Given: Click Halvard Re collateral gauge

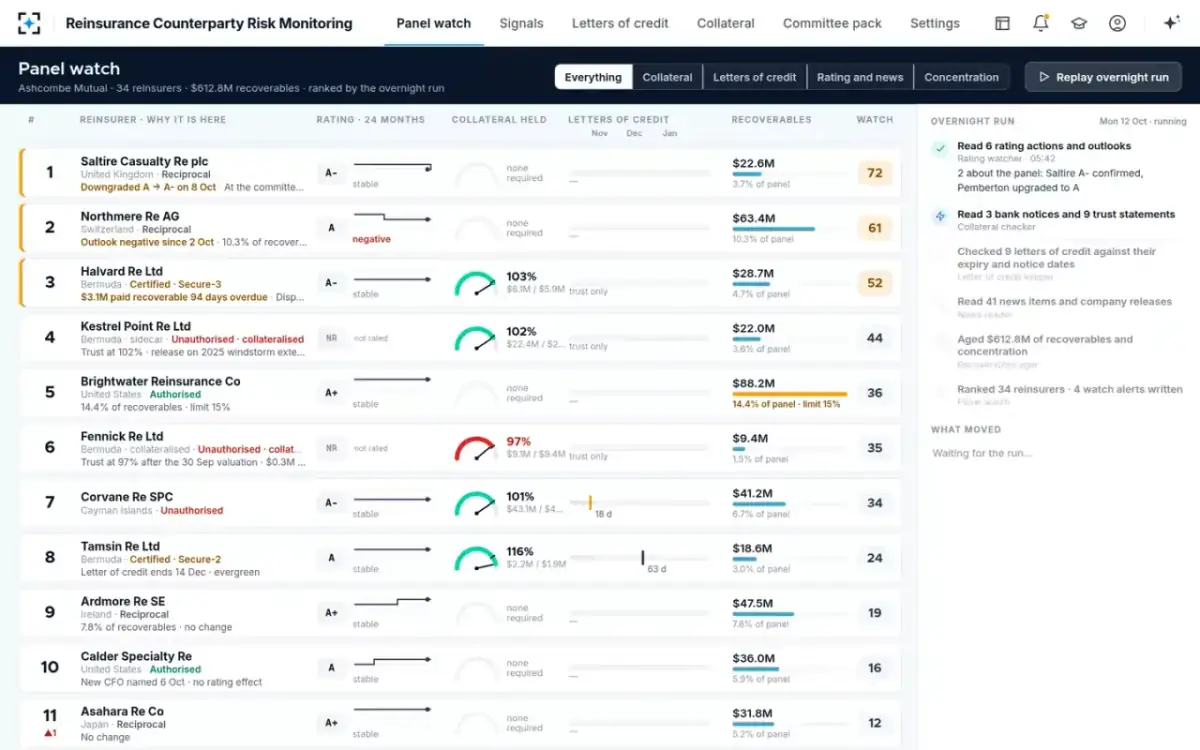Looking at the screenshot, I should pyautogui.click(x=476, y=284).
